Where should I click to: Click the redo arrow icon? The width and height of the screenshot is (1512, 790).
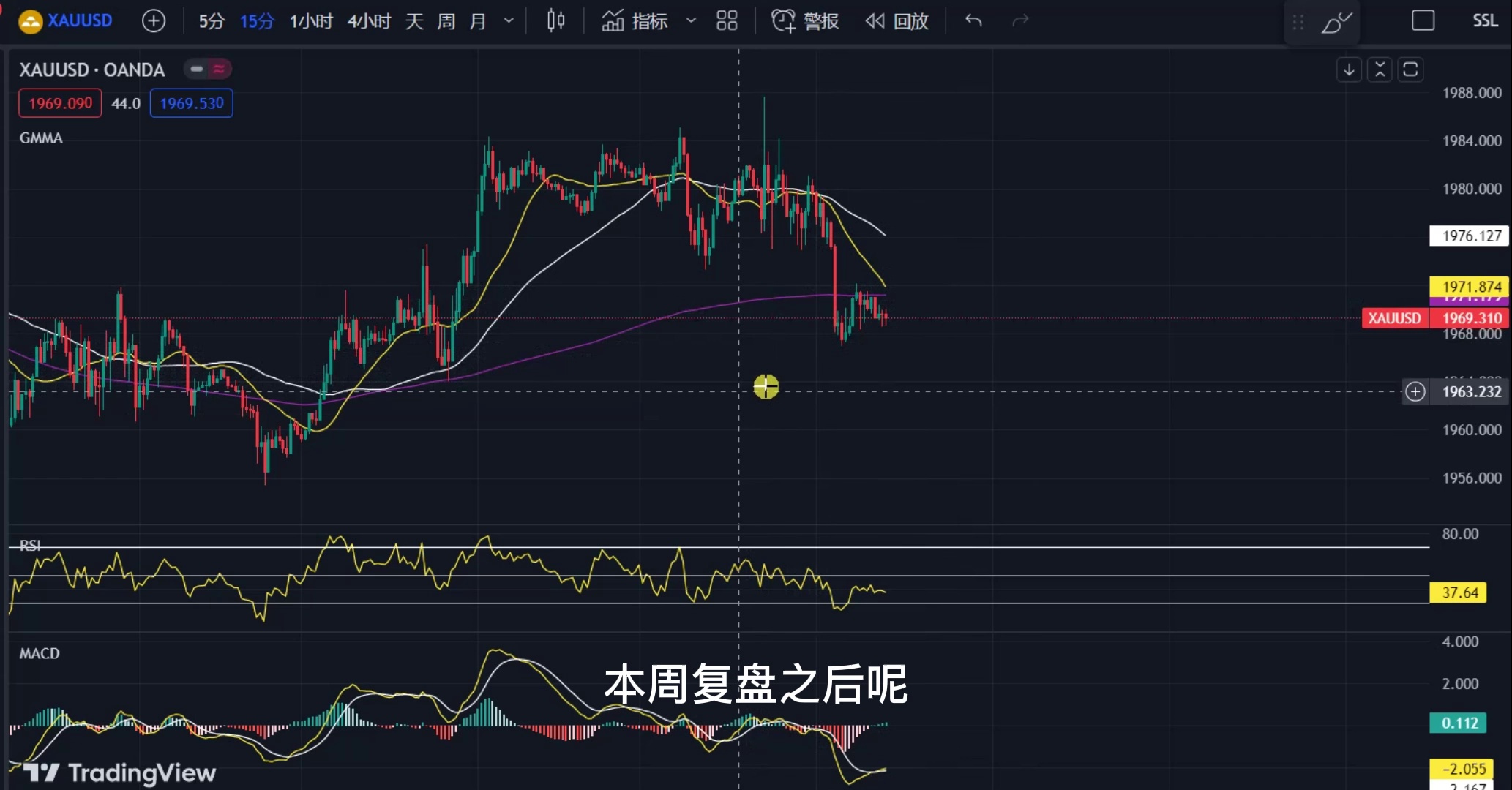coord(1020,20)
